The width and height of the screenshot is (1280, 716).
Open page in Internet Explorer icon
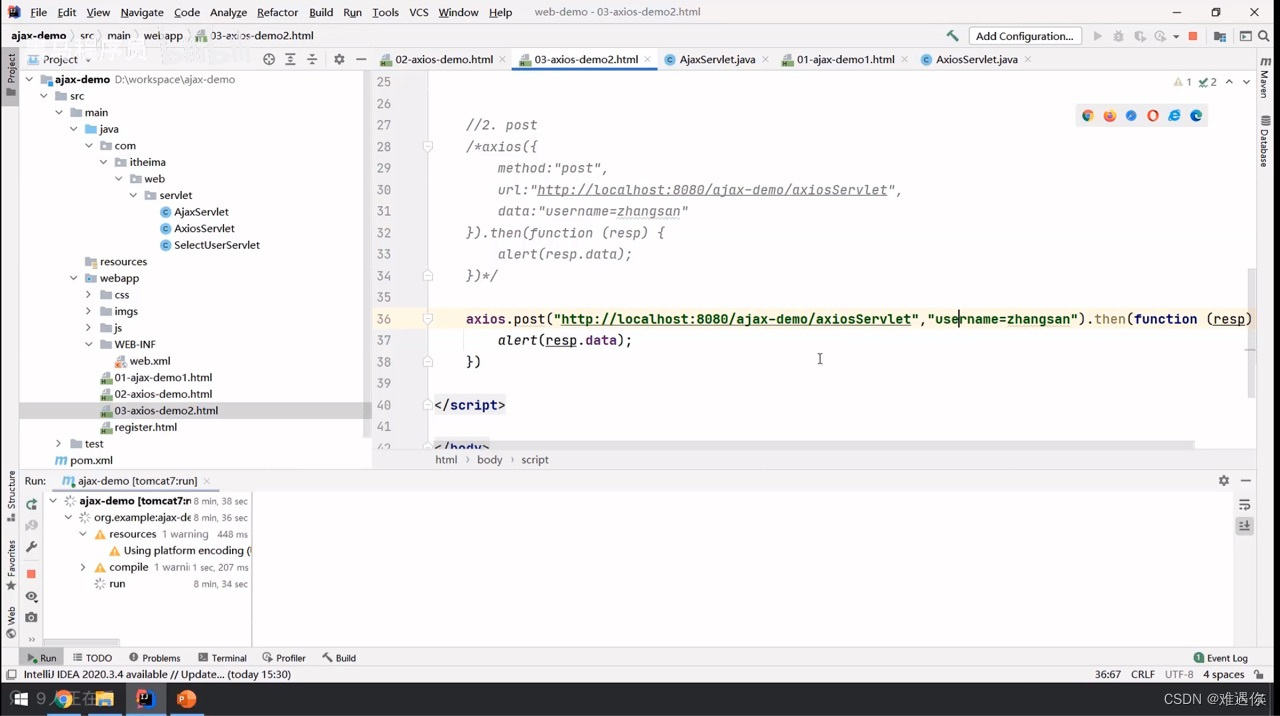click(x=1174, y=116)
